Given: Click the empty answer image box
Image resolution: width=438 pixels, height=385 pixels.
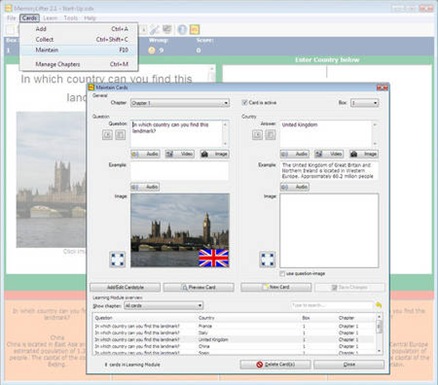Looking at the screenshot, I should tap(329, 230).
